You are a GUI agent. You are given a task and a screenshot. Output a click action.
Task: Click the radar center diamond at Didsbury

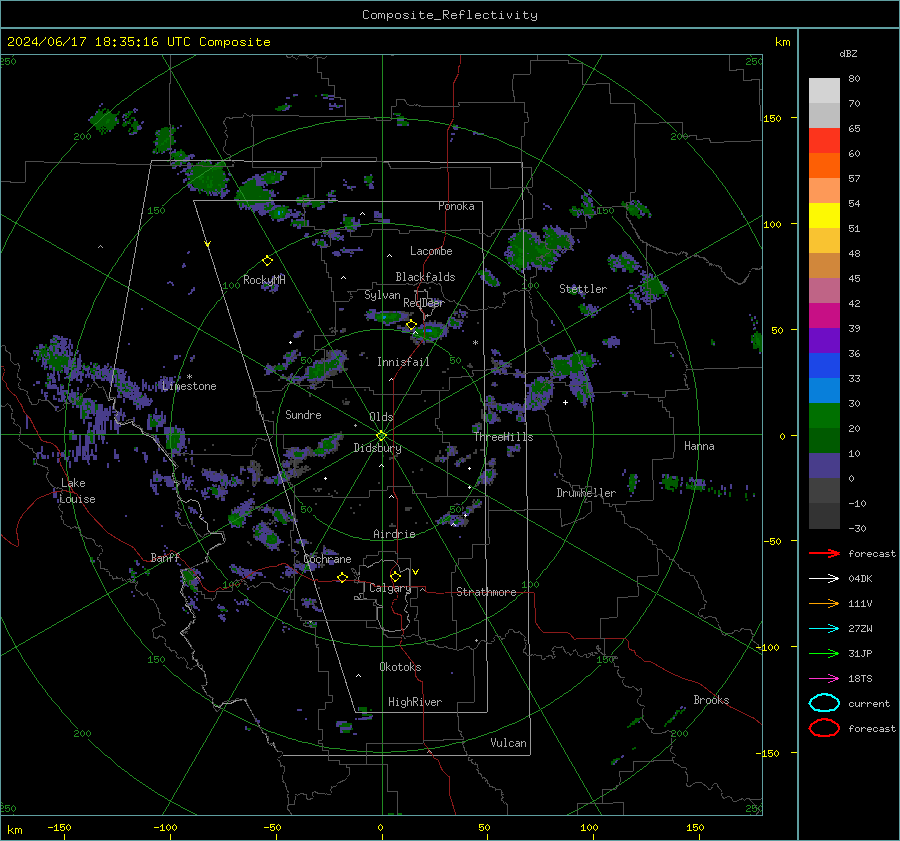click(382, 436)
